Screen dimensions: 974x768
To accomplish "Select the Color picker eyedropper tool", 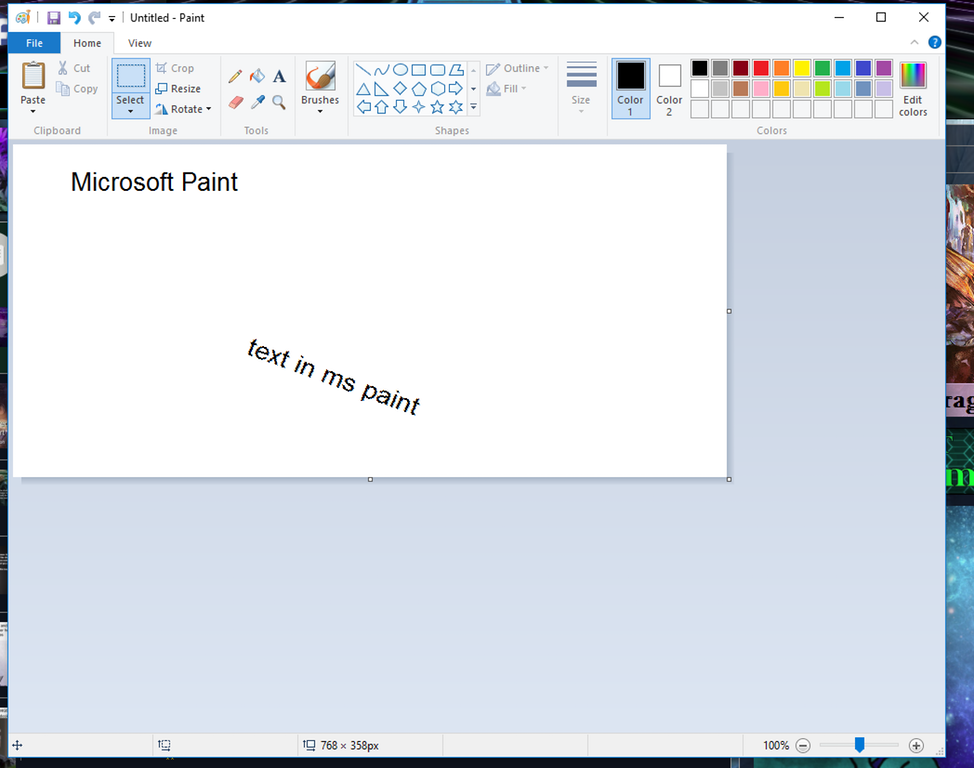I will [257, 102].
